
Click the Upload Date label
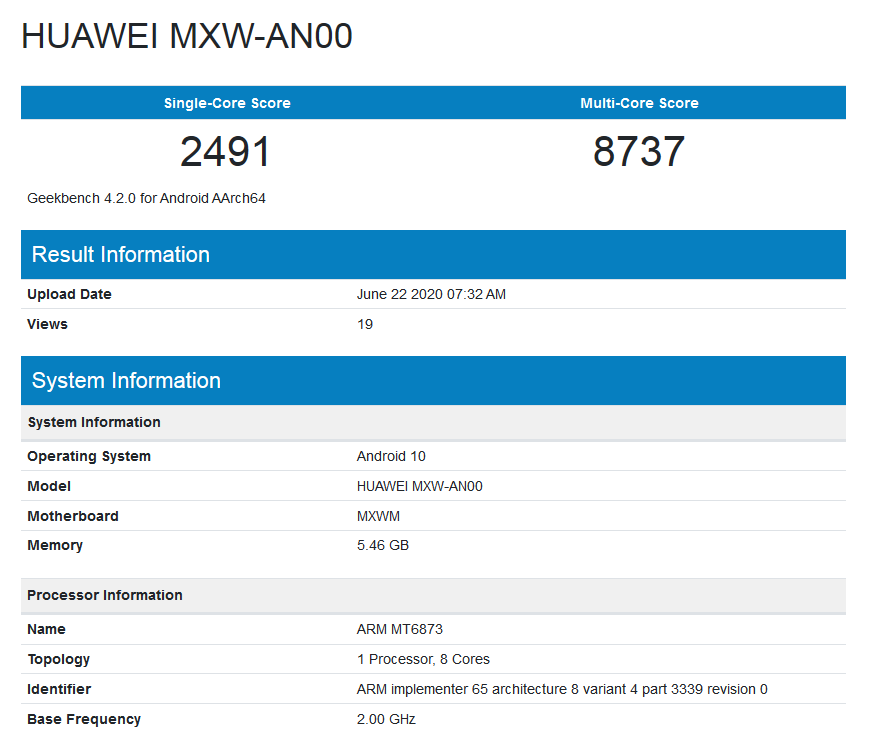click(69, 294)
